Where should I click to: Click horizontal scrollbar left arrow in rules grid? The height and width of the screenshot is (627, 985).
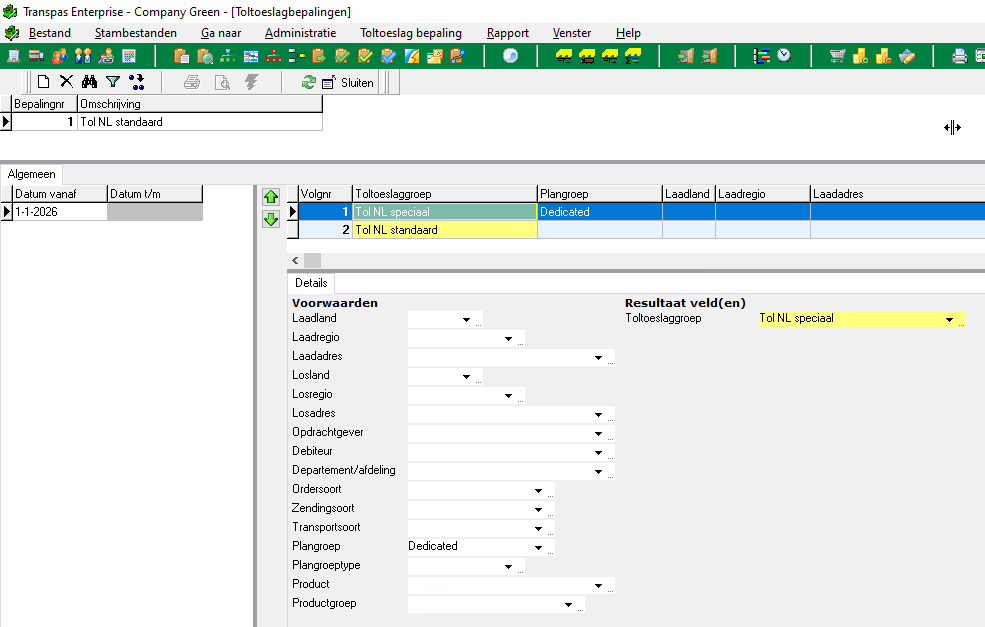click(295, 260)
